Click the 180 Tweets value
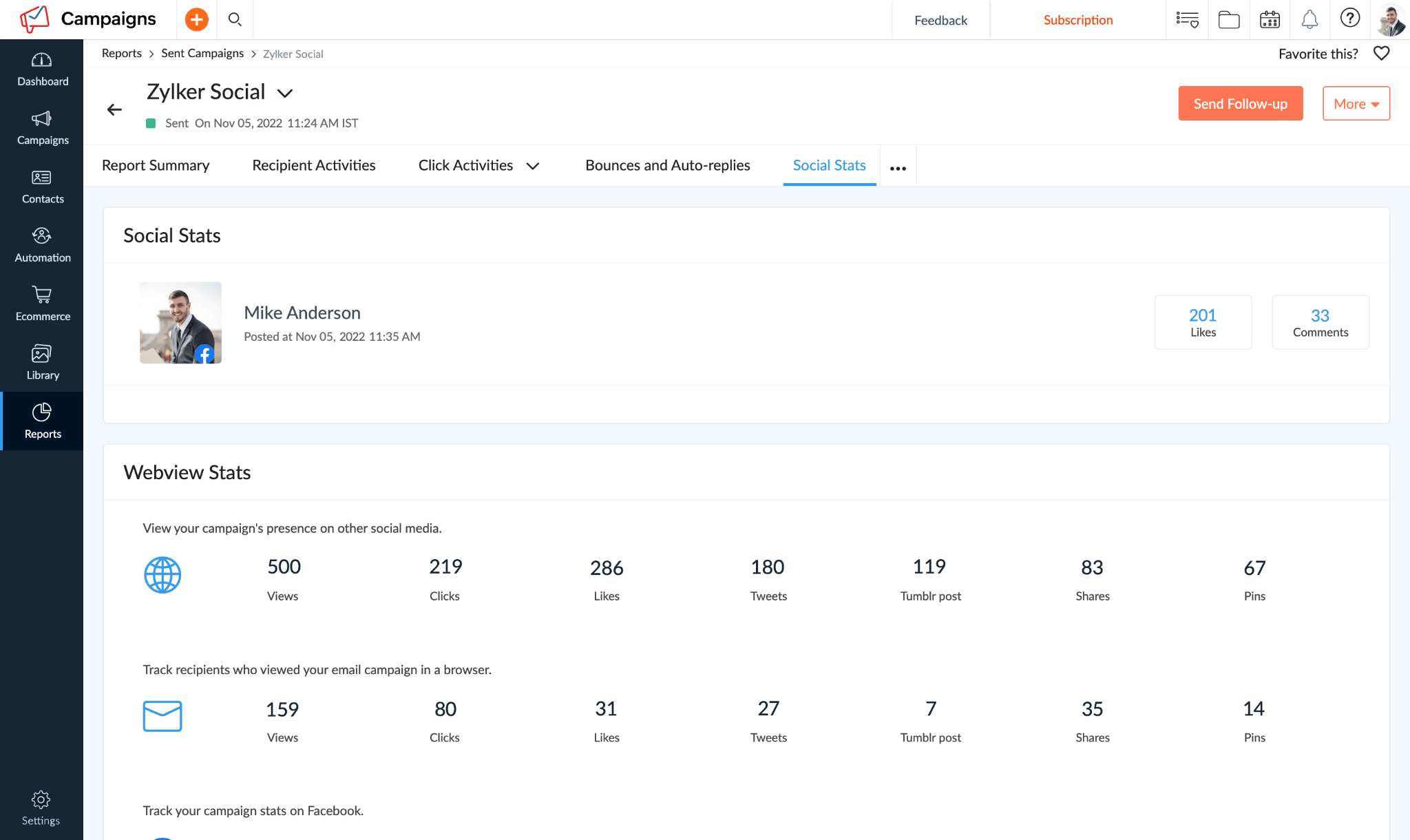Image resolution: width=1410 pixels, height=840 pixels. click(768, 567)
